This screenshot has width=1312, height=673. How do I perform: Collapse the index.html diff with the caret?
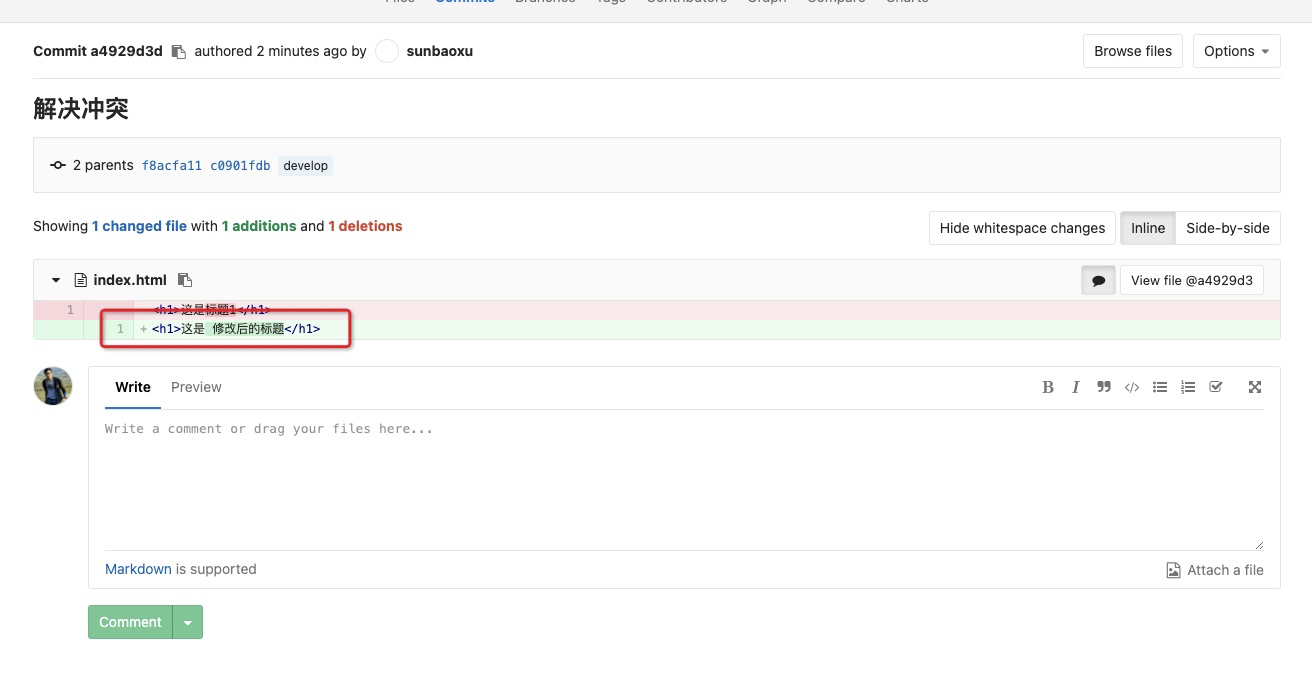pyautogui.click(x=56, y=281)
